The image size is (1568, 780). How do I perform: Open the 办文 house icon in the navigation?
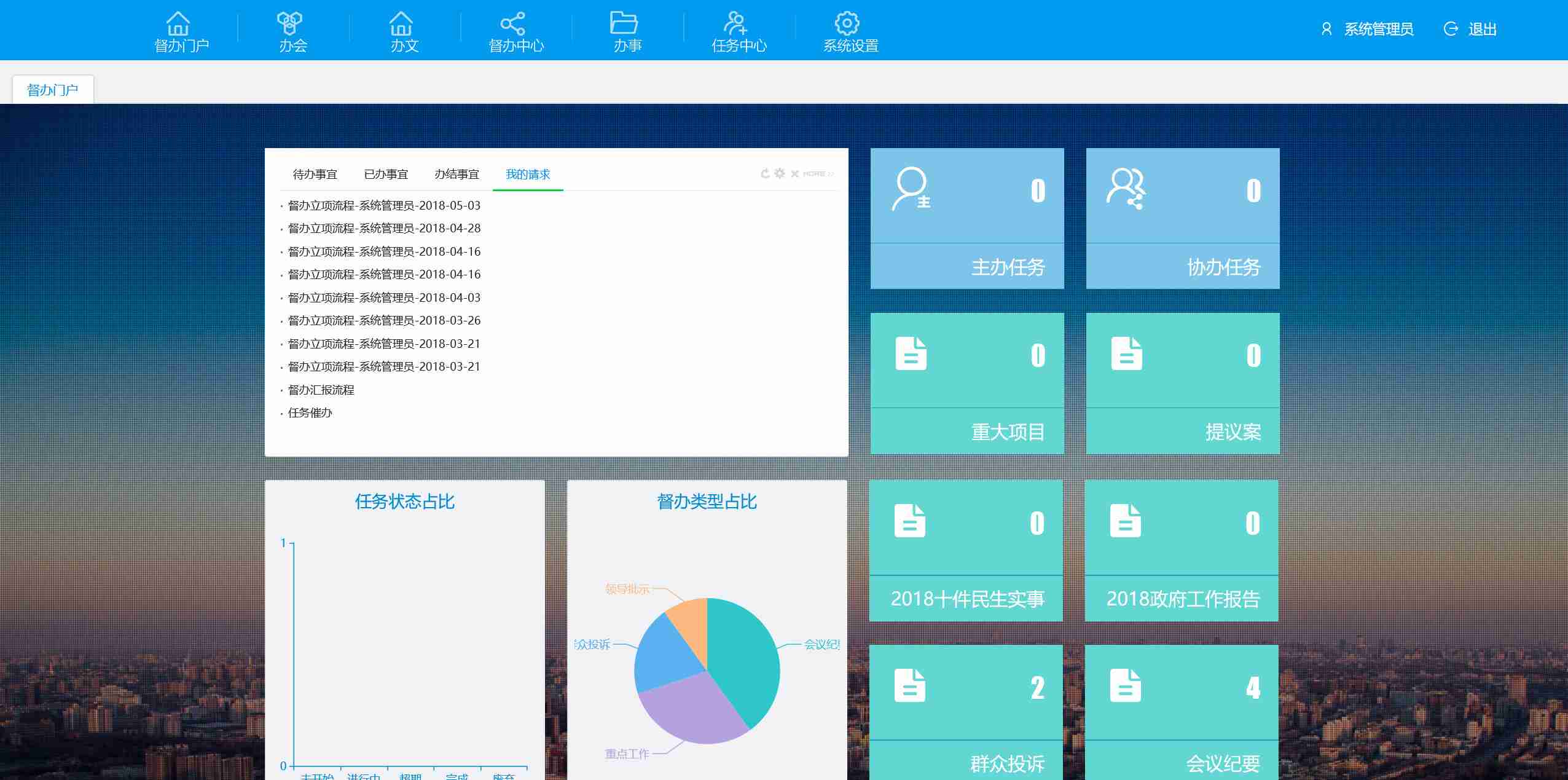(x=401, y=23)
